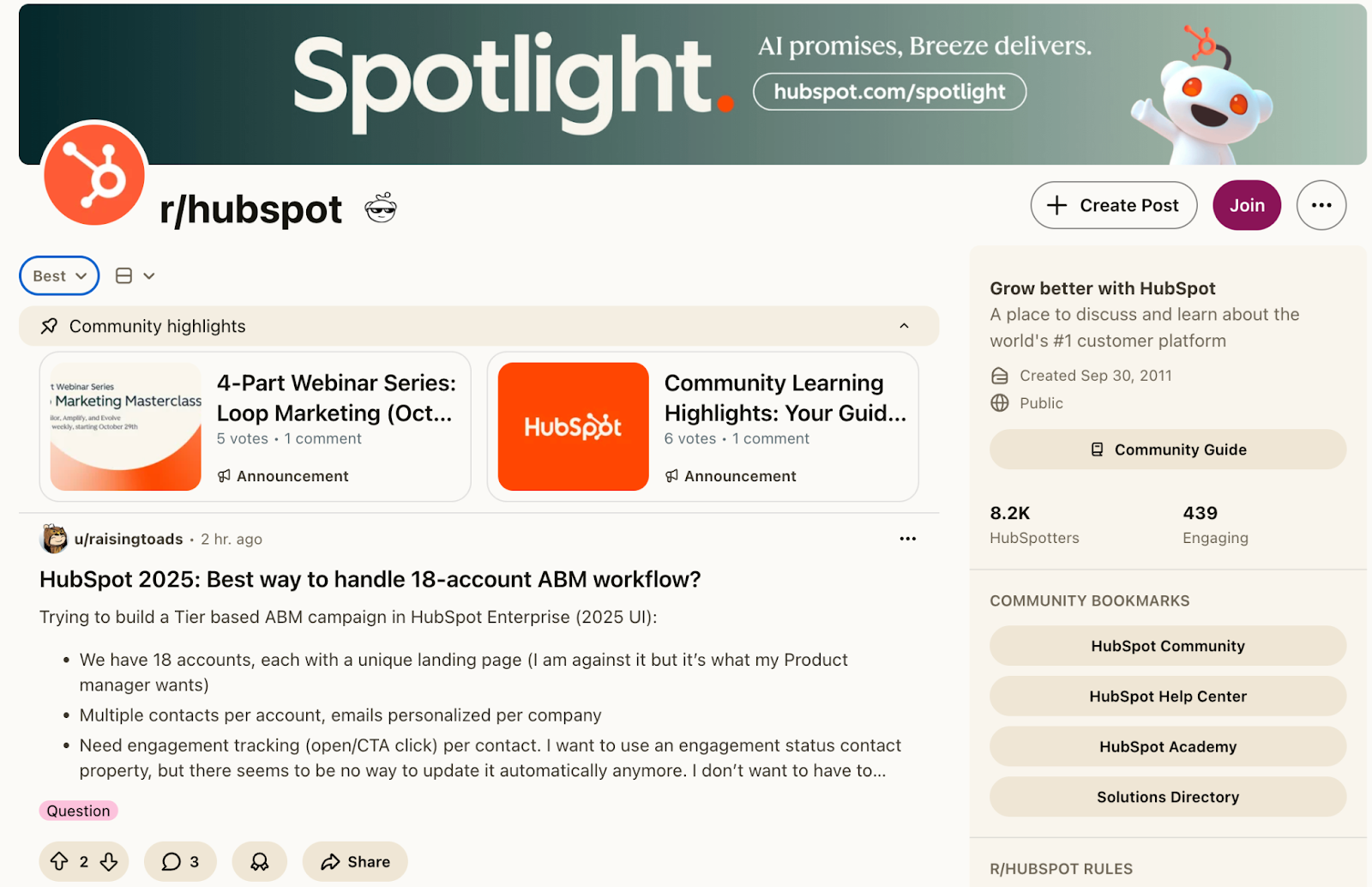The image size is (1372, 887).
Task: Open post options via the three-dot icon
Action: coord(907,539)
